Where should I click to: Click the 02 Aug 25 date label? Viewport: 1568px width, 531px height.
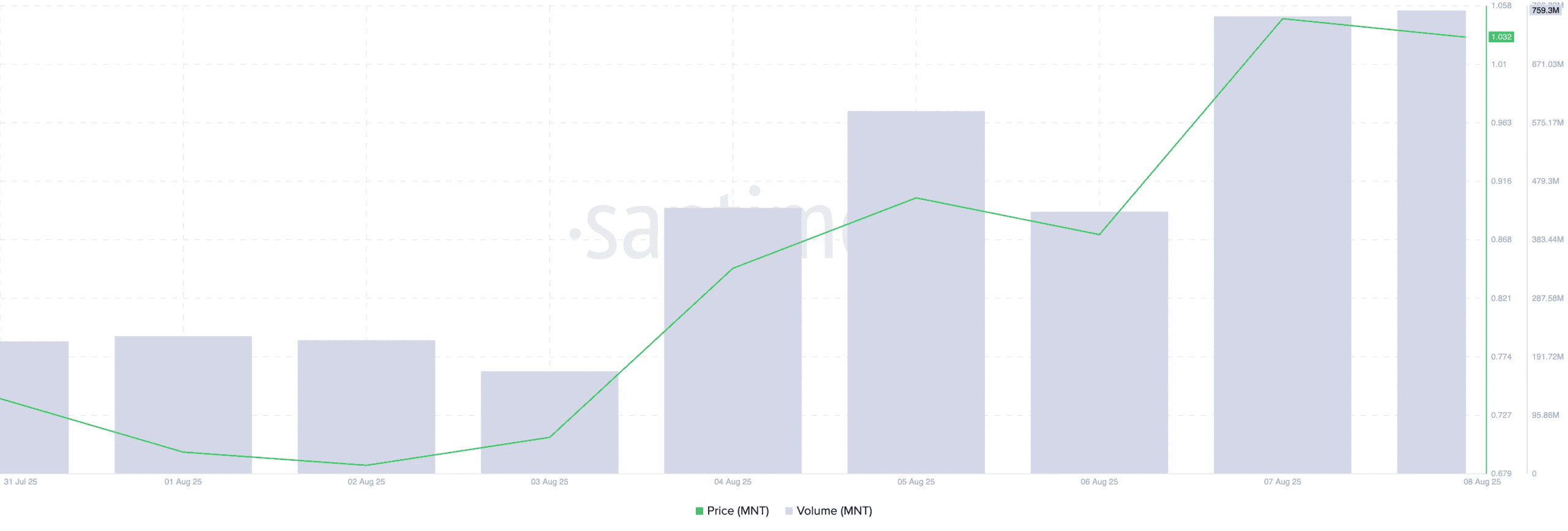click(366, 482)
